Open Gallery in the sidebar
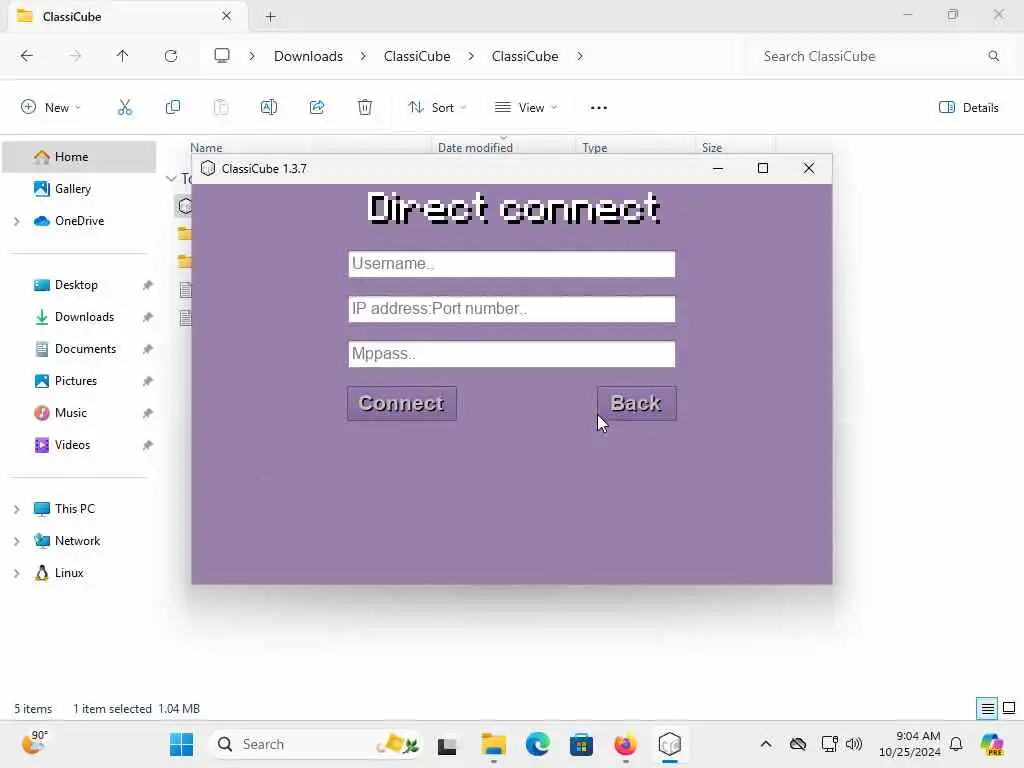1024x768 pixels. tap(72, 189)
